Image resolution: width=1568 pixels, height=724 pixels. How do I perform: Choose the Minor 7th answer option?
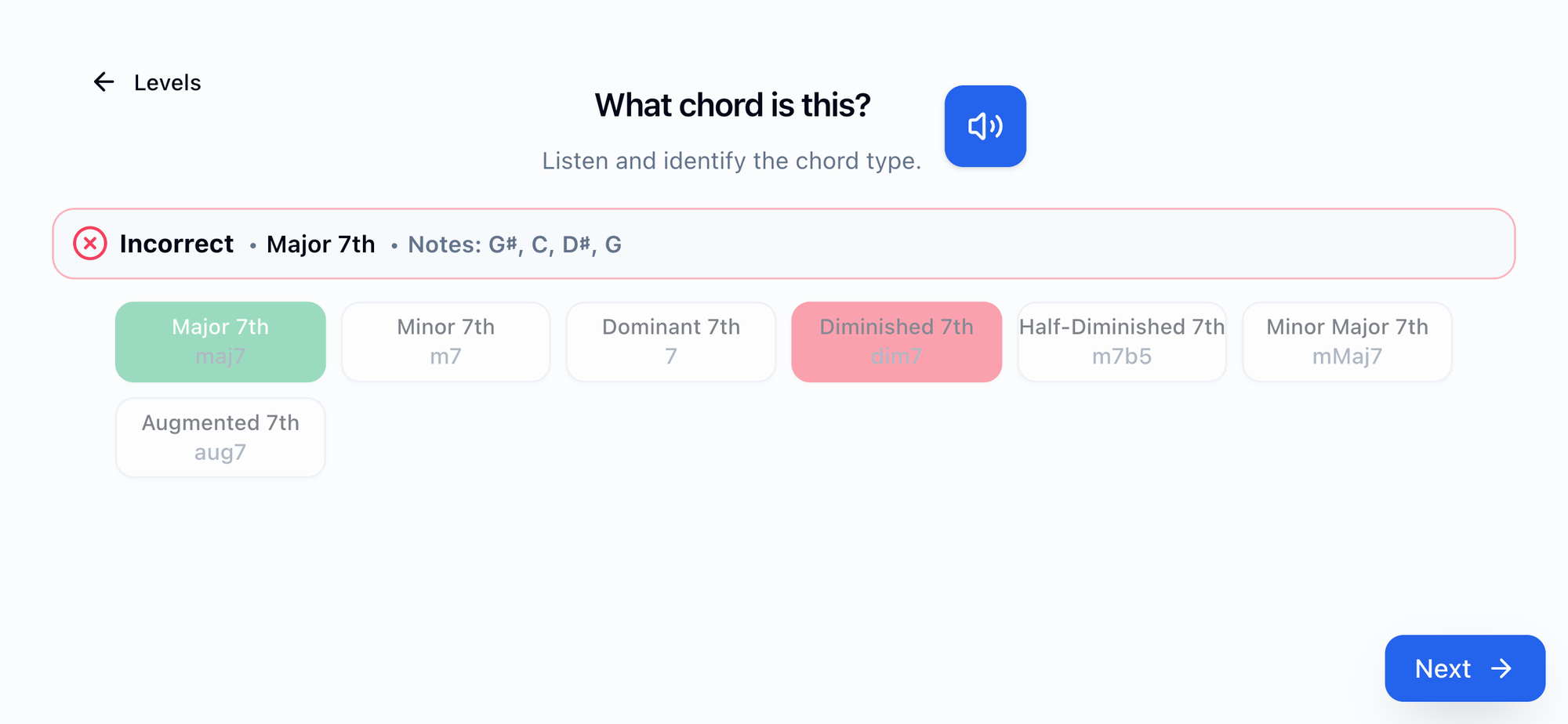point(445,342)
